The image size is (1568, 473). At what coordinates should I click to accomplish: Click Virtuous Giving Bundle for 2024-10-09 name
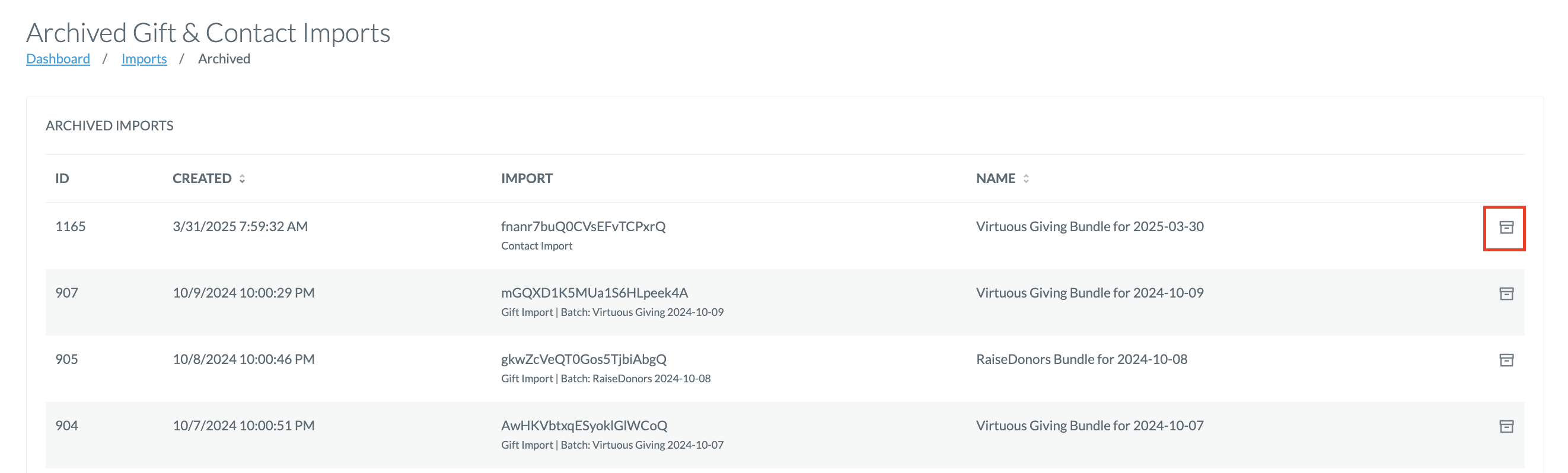1089,293
